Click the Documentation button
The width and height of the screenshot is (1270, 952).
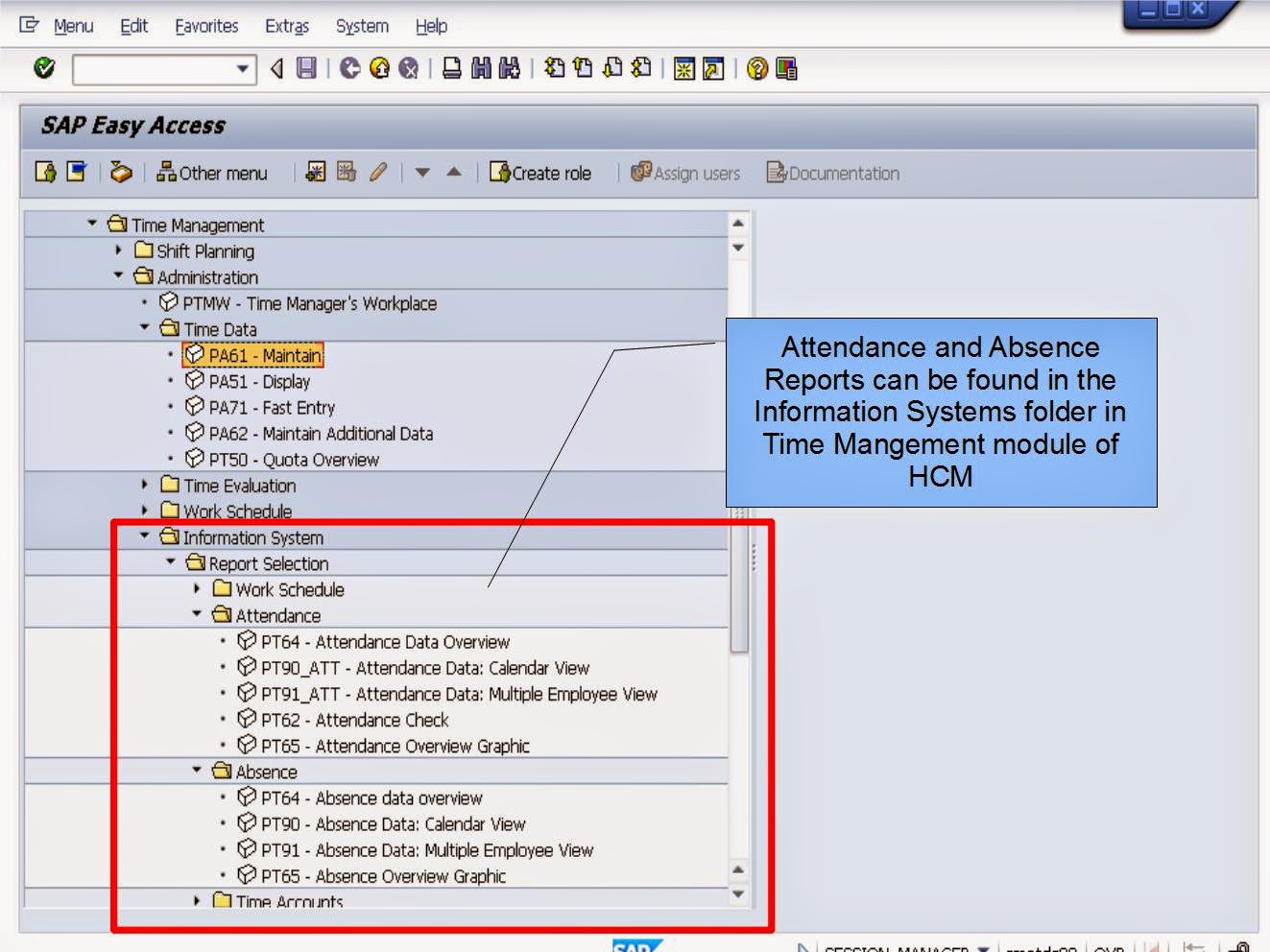830,173
